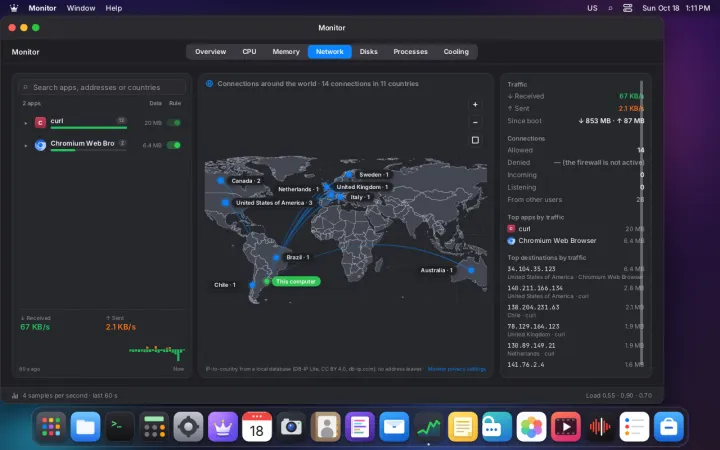Select the Sweden · 1 map label
Screen dimensions: 720x450
[x=374, y=174]
